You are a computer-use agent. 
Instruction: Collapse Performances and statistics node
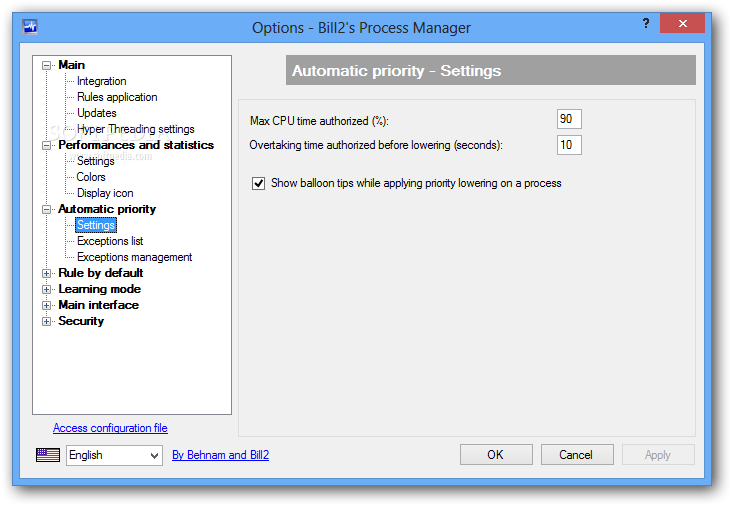(x=46, y=146)
